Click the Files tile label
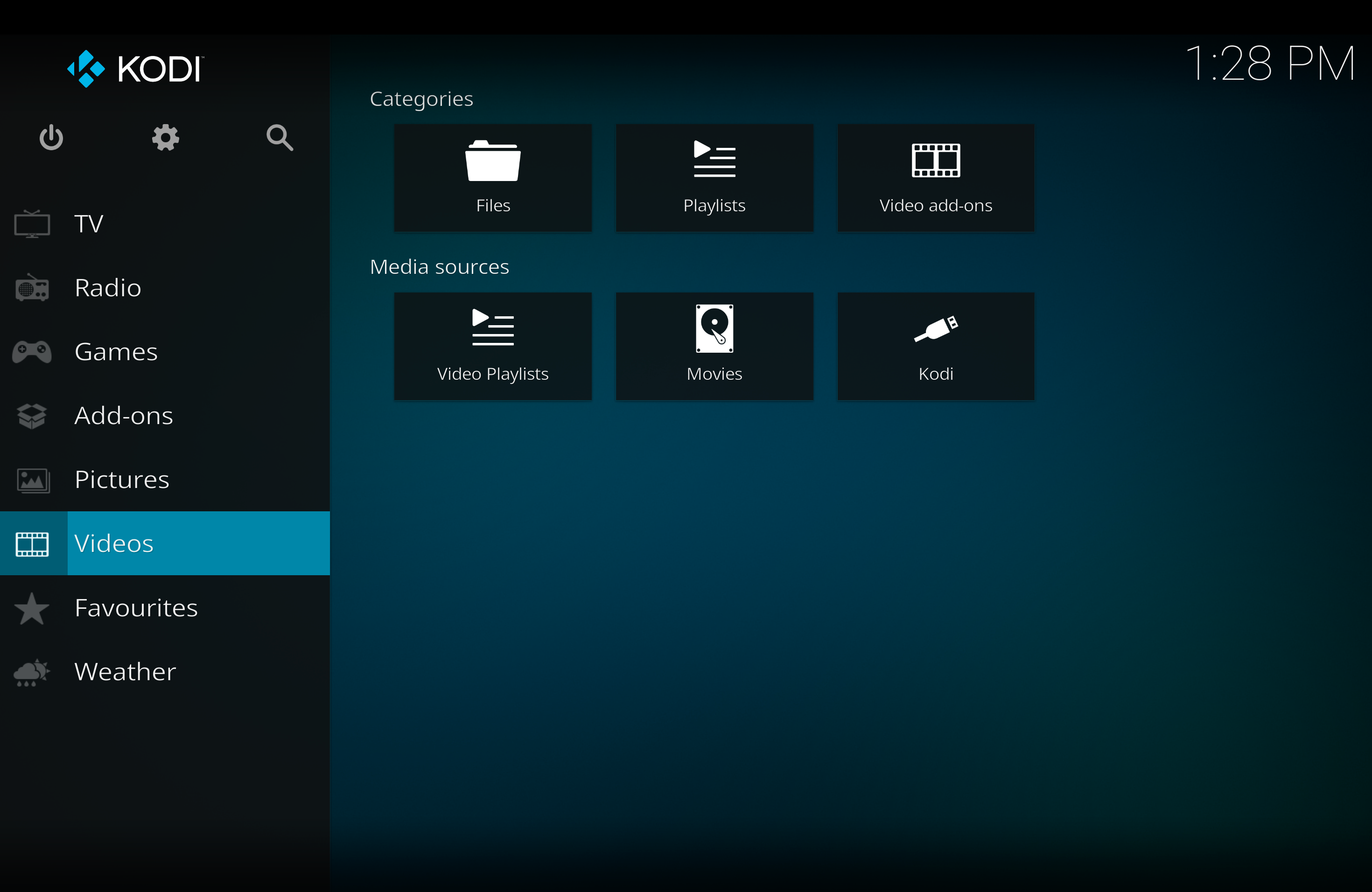Screen dimensions: 1372x892 pyautogui.click(x=493, y=206)
